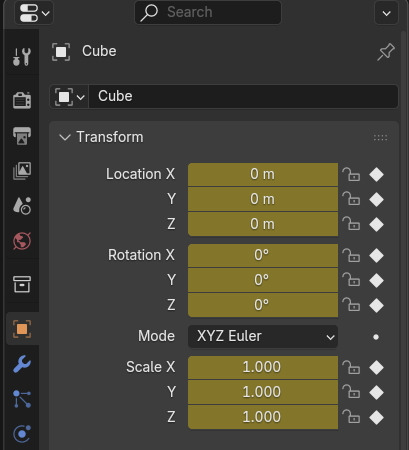Open the editor type dropdown

coord(34,13)
